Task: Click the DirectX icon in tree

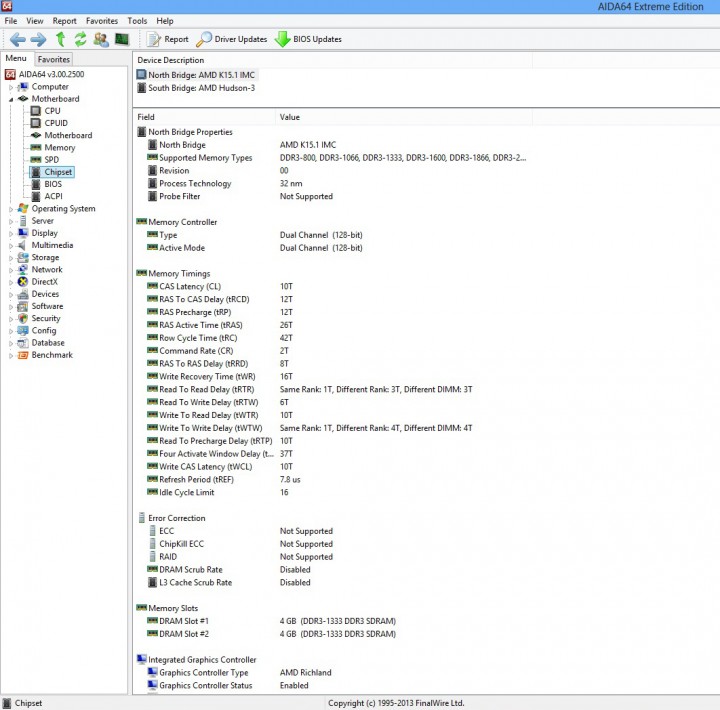Action: (x=23, y=282)
